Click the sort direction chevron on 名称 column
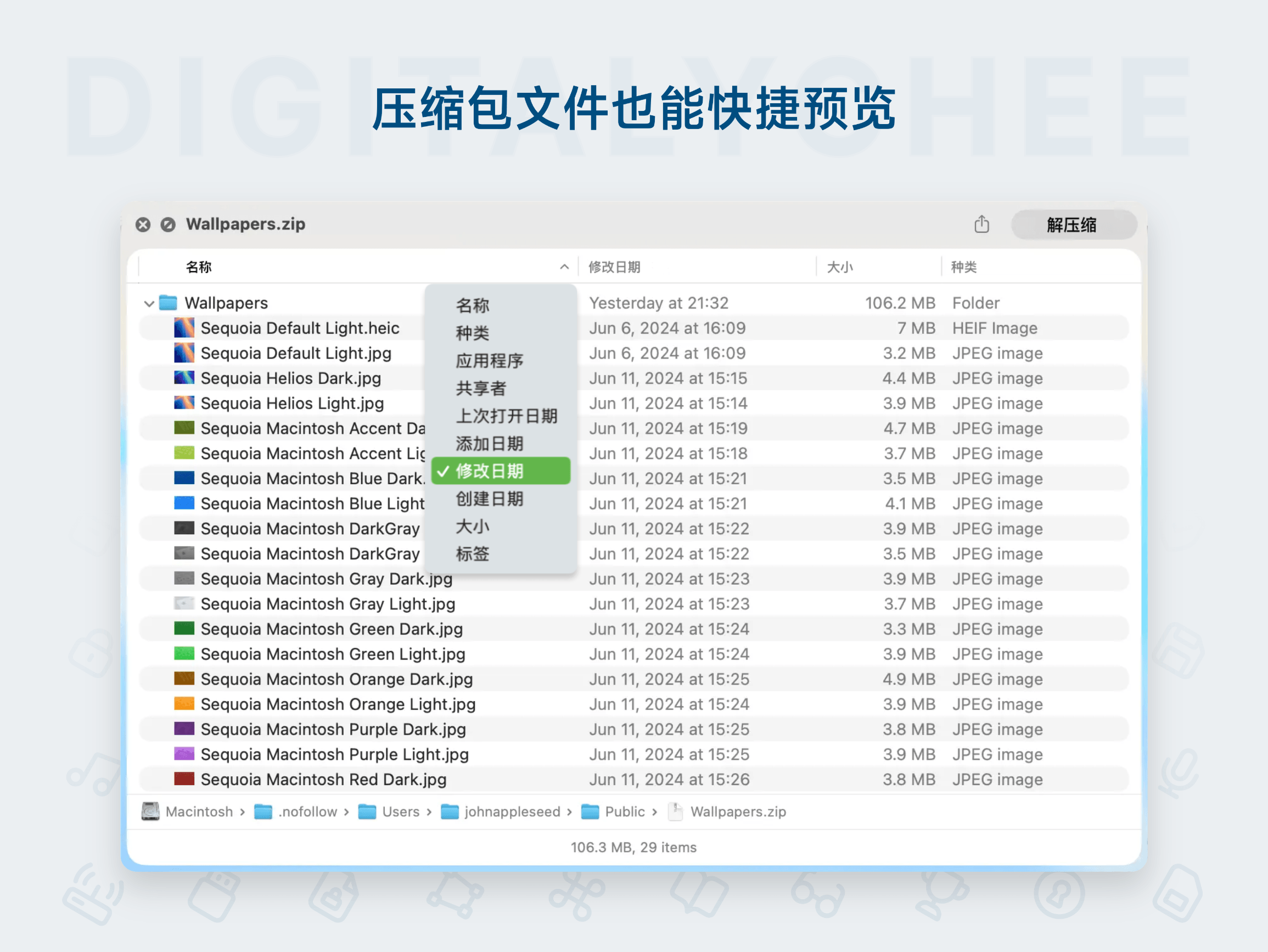This screenshot has height=952, width=1268. click(564, 266)
